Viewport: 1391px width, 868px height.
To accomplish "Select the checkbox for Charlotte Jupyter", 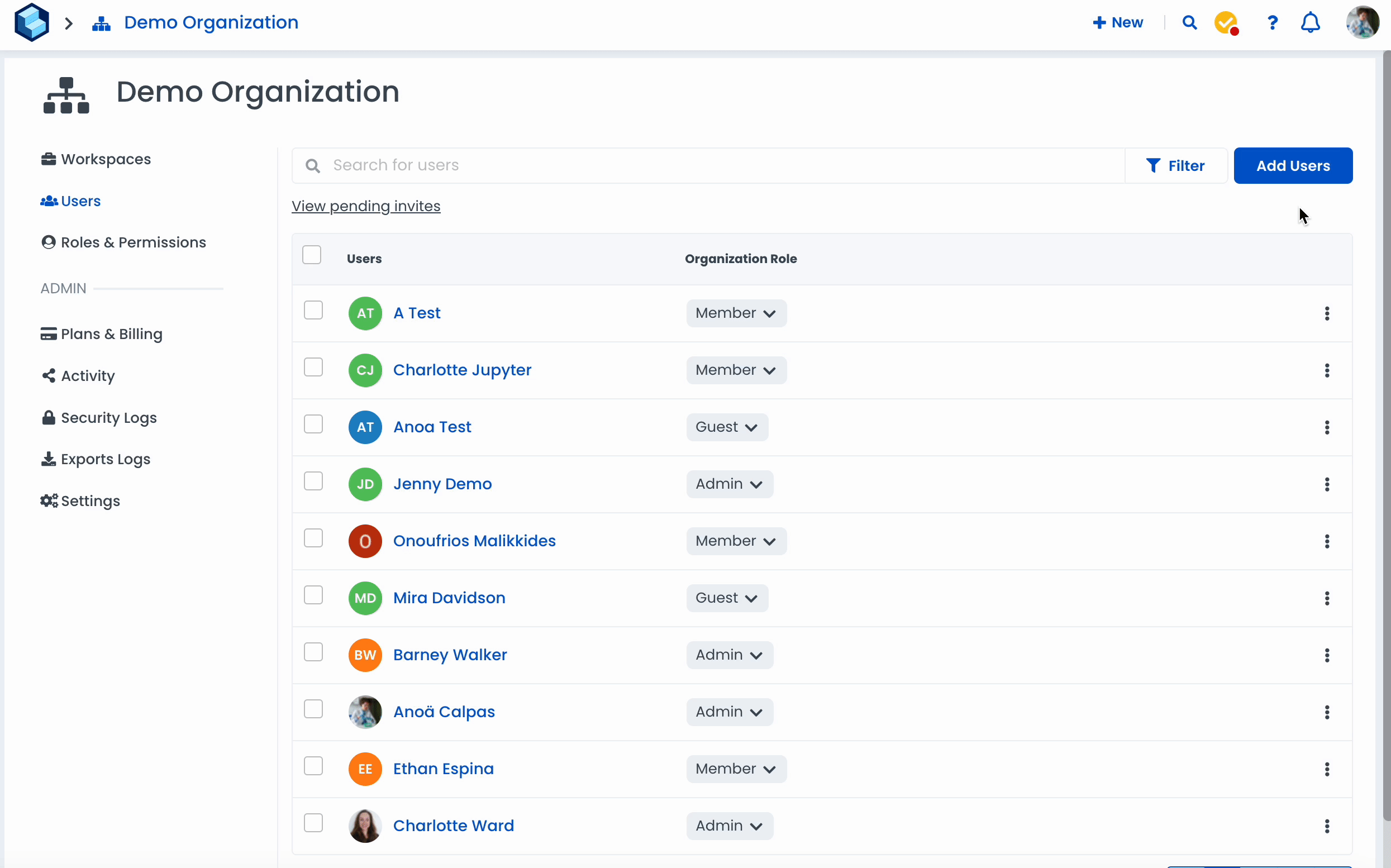I will (x=313, y=368).
